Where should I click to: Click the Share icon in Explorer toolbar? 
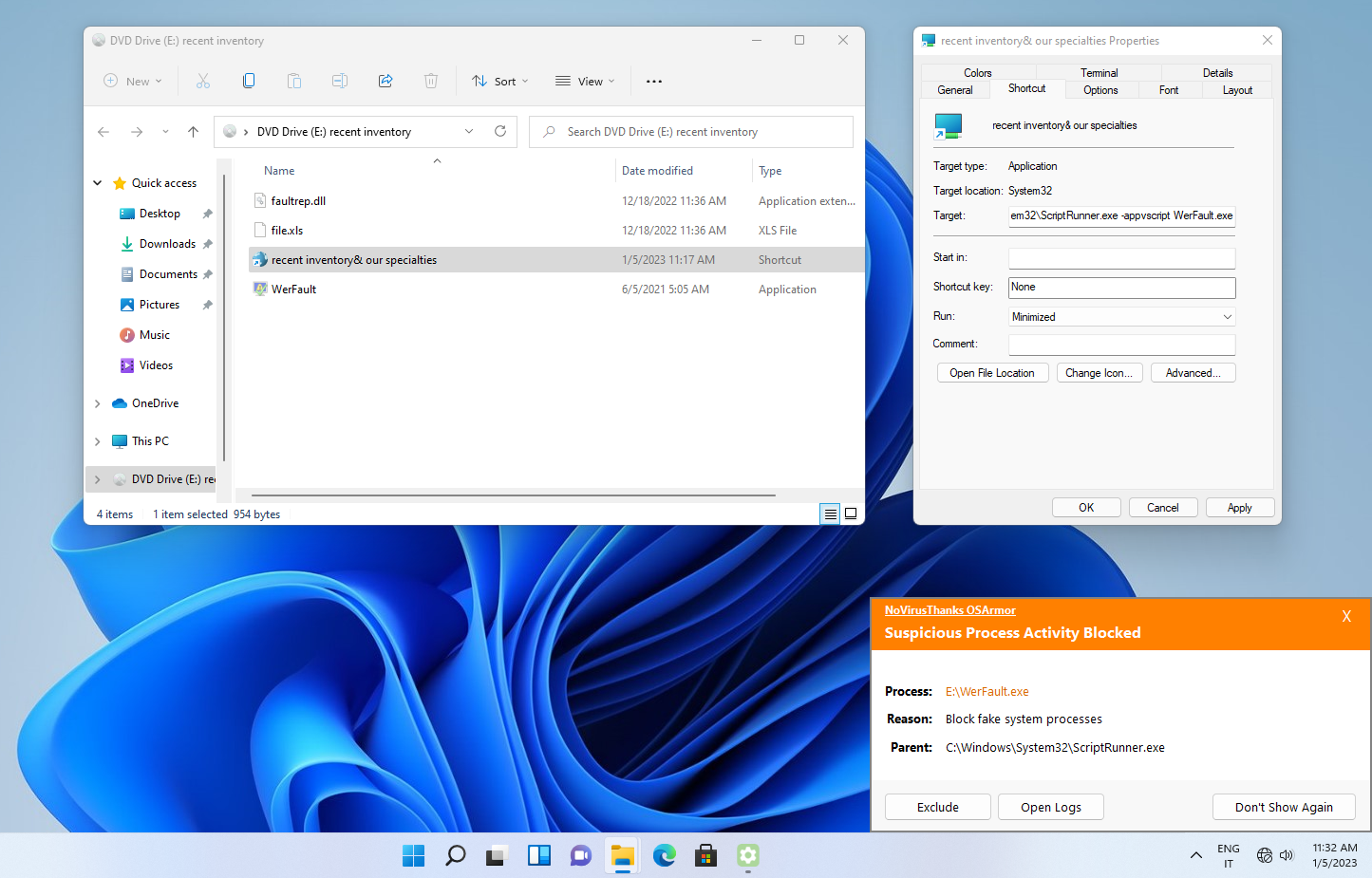point(385,82)
